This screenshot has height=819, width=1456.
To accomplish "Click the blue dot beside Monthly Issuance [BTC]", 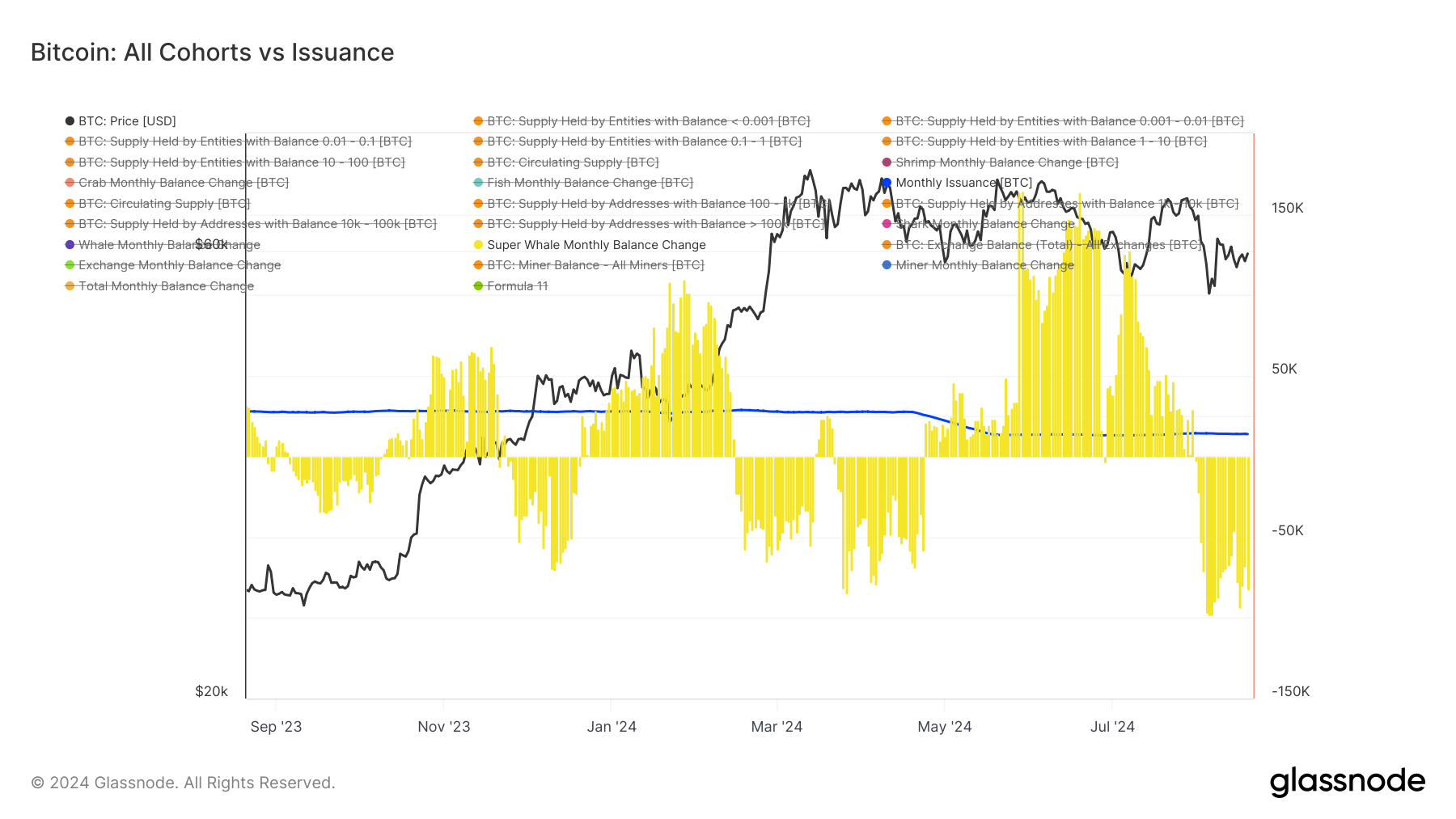I will pyautogui.click(x=887, y=183).
